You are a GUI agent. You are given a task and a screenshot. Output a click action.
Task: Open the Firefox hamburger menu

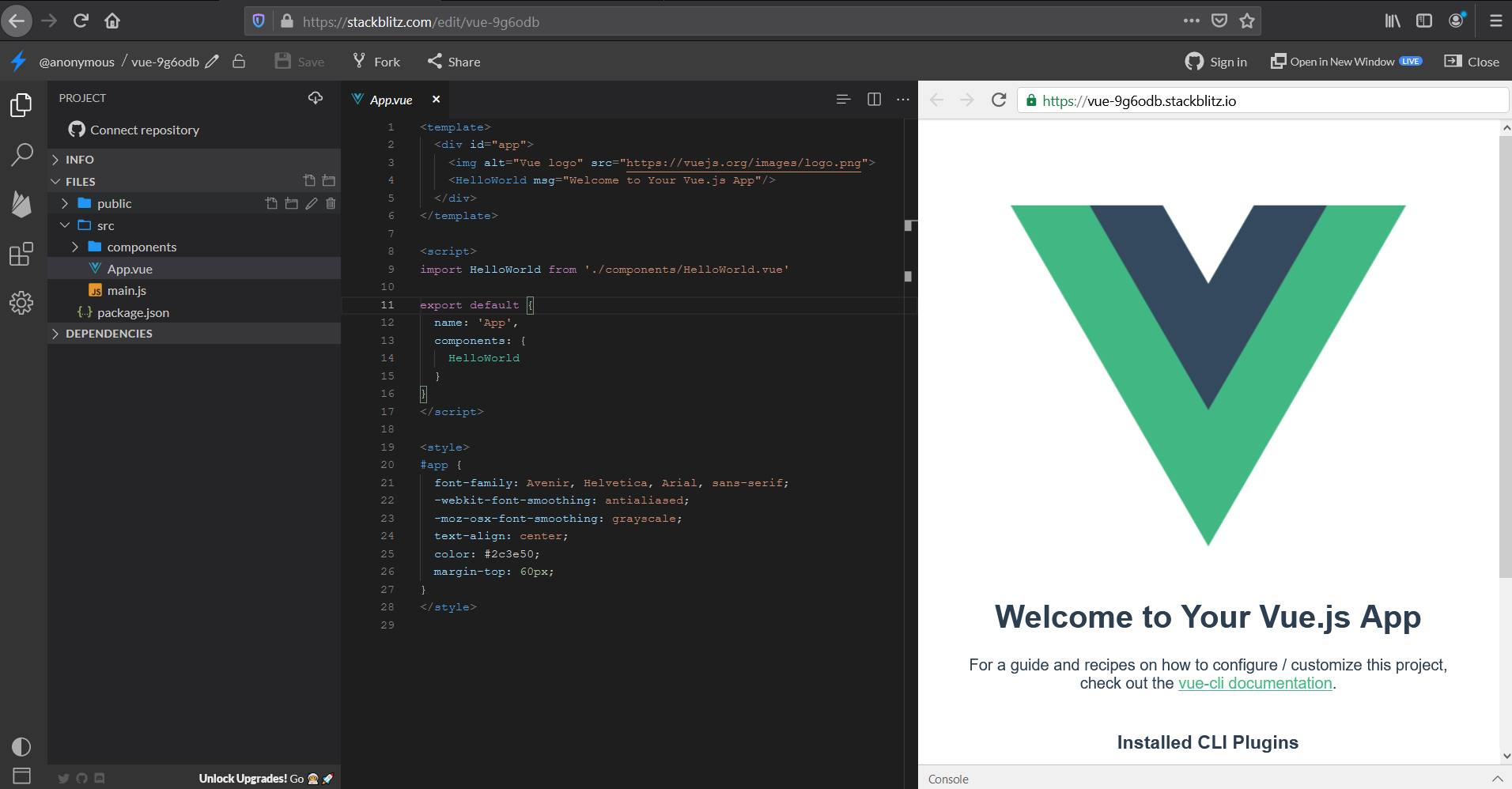1495,21
